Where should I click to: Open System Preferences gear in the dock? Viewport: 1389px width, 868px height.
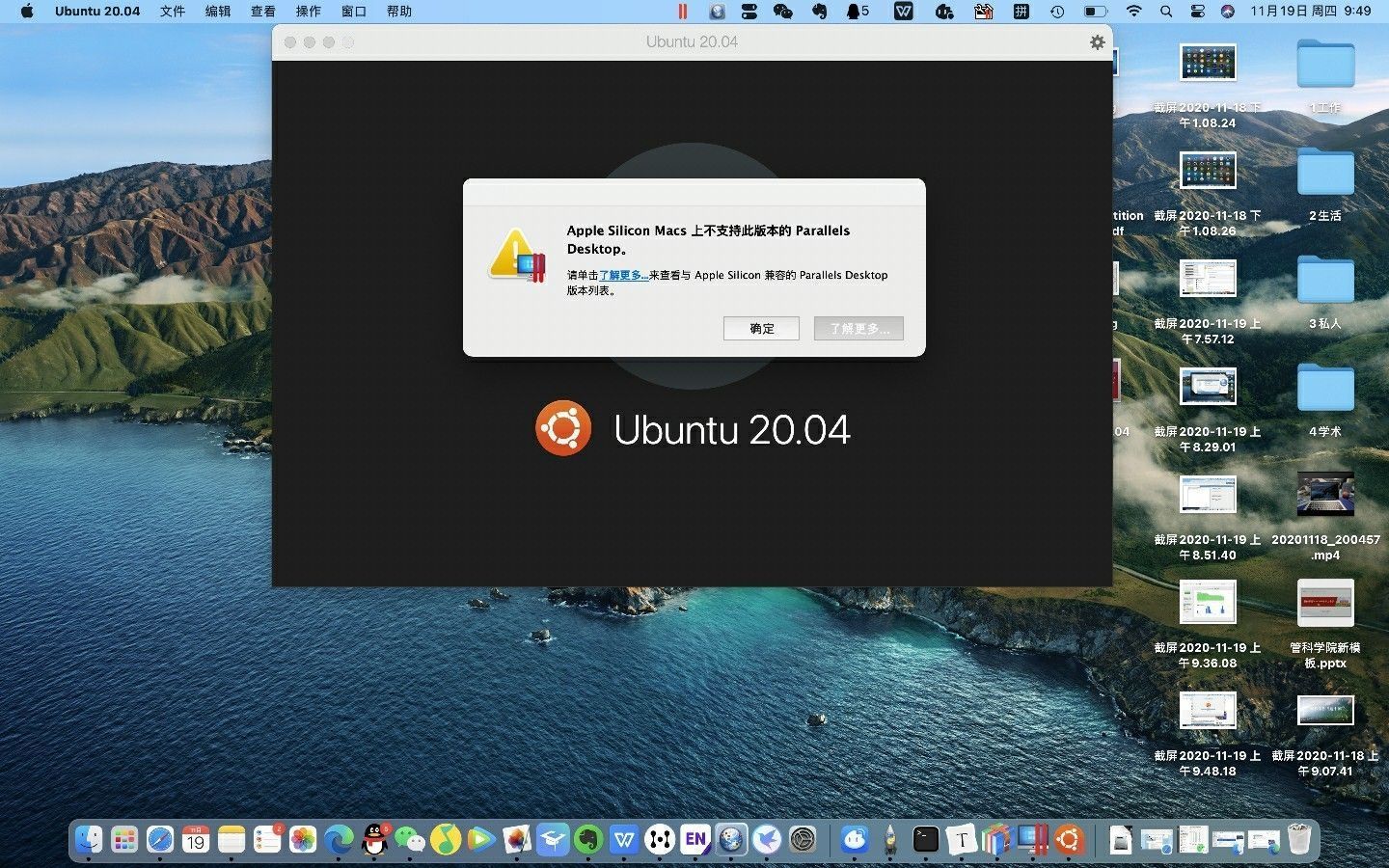[x=803, y=840]
